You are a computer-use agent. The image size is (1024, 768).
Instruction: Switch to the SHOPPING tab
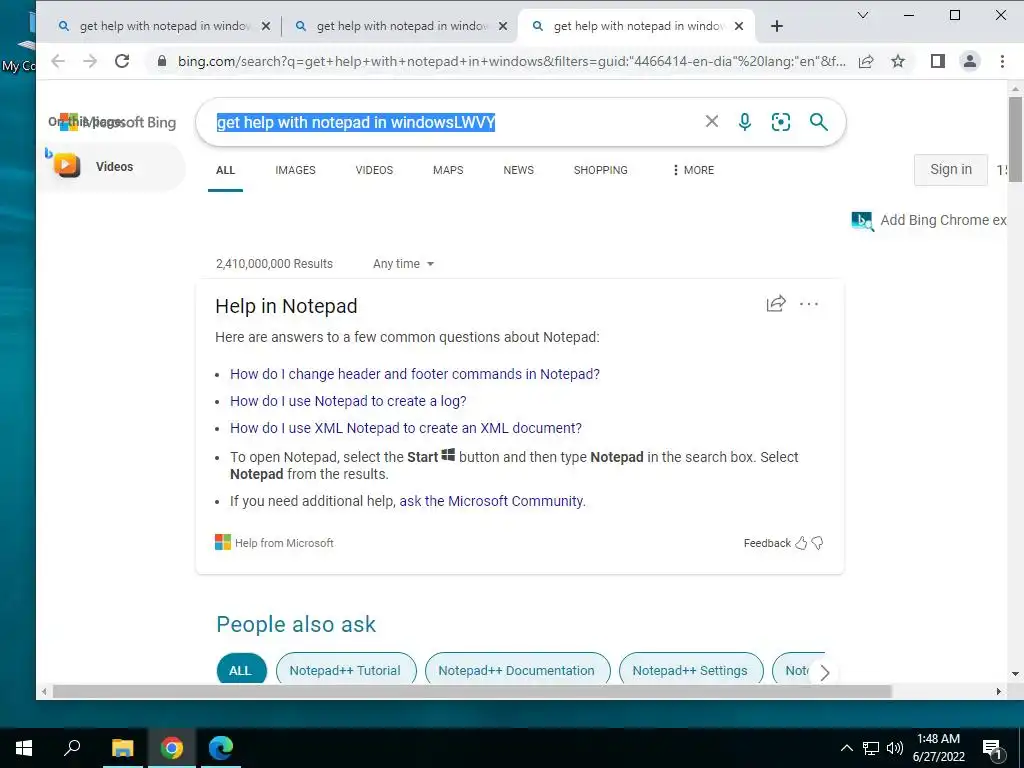click(x=601, y=170)
